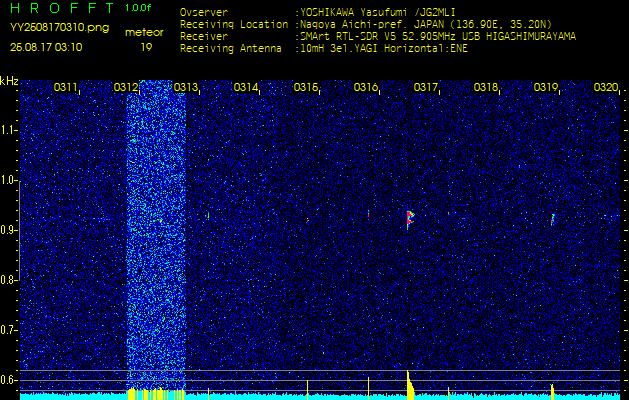
Task: Click observer name YOSHIKAWA Yasufumi /JG2MLI
Action: (x=377, y=12)
